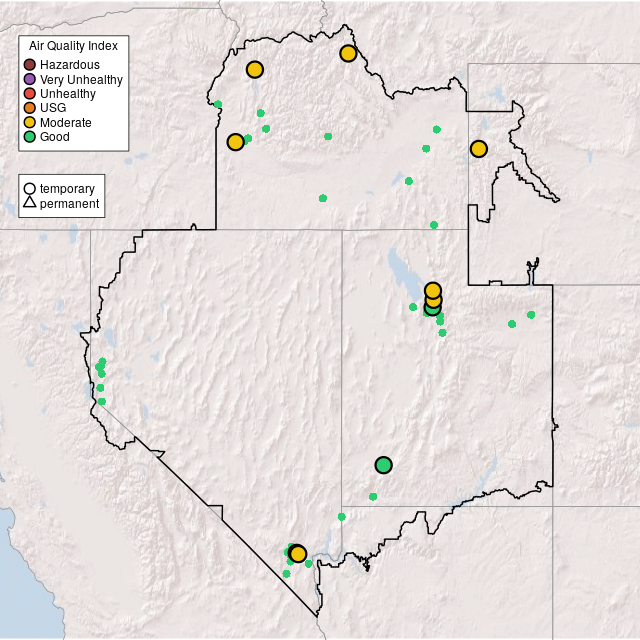Select the southernmost yellow Moderate marker near Las Vegas
Screen dimensions: 640x640
(297, 554)
